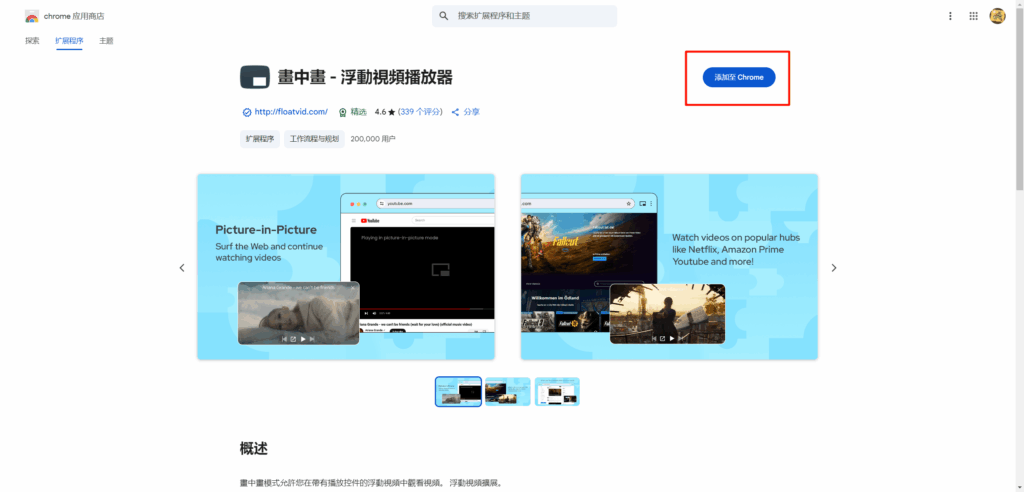Select the first carousel thumbnail

pyautogui.click(x=458, y=391)
